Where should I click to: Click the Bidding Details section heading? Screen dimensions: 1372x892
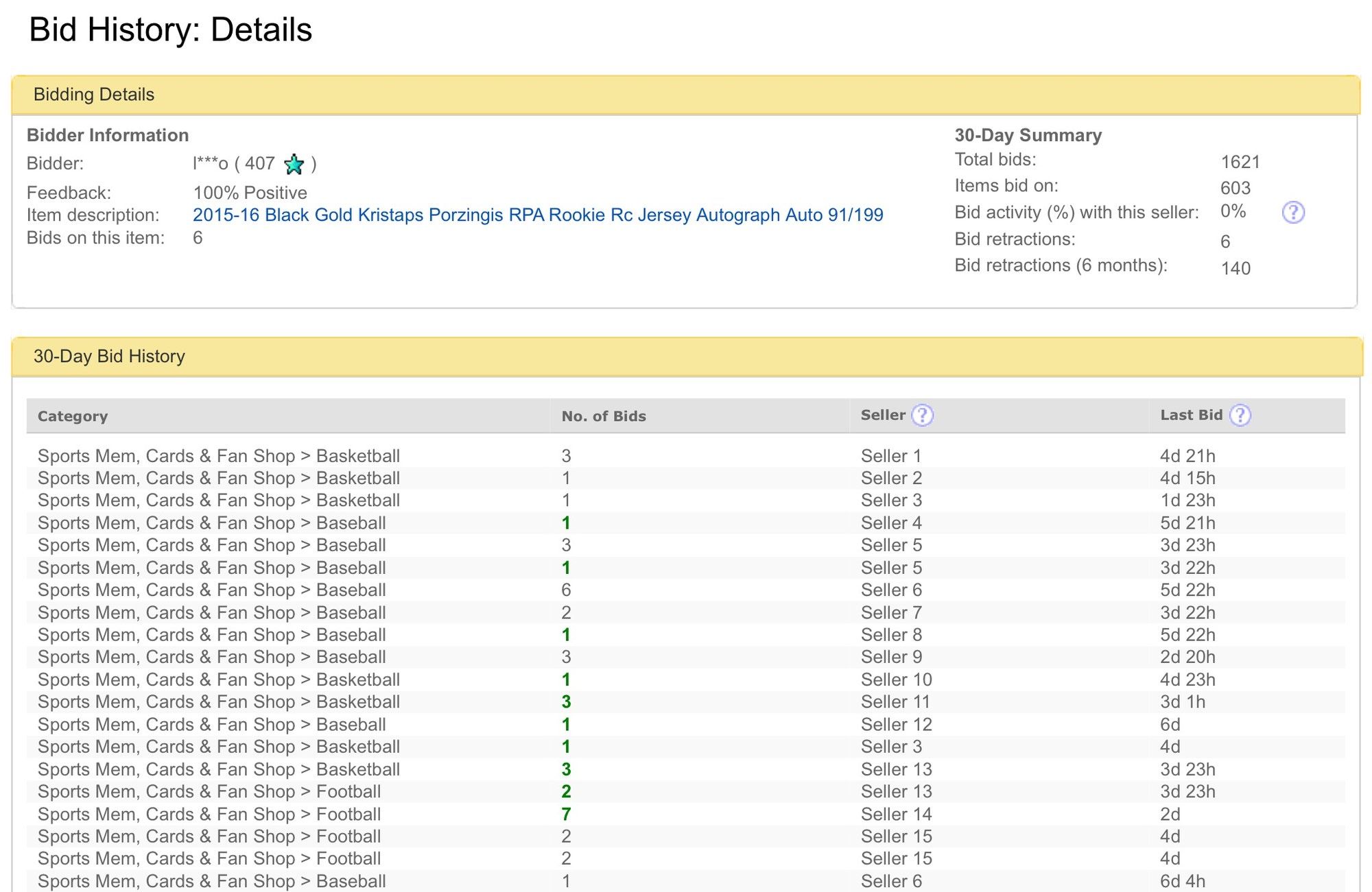(x=94, y=95)
